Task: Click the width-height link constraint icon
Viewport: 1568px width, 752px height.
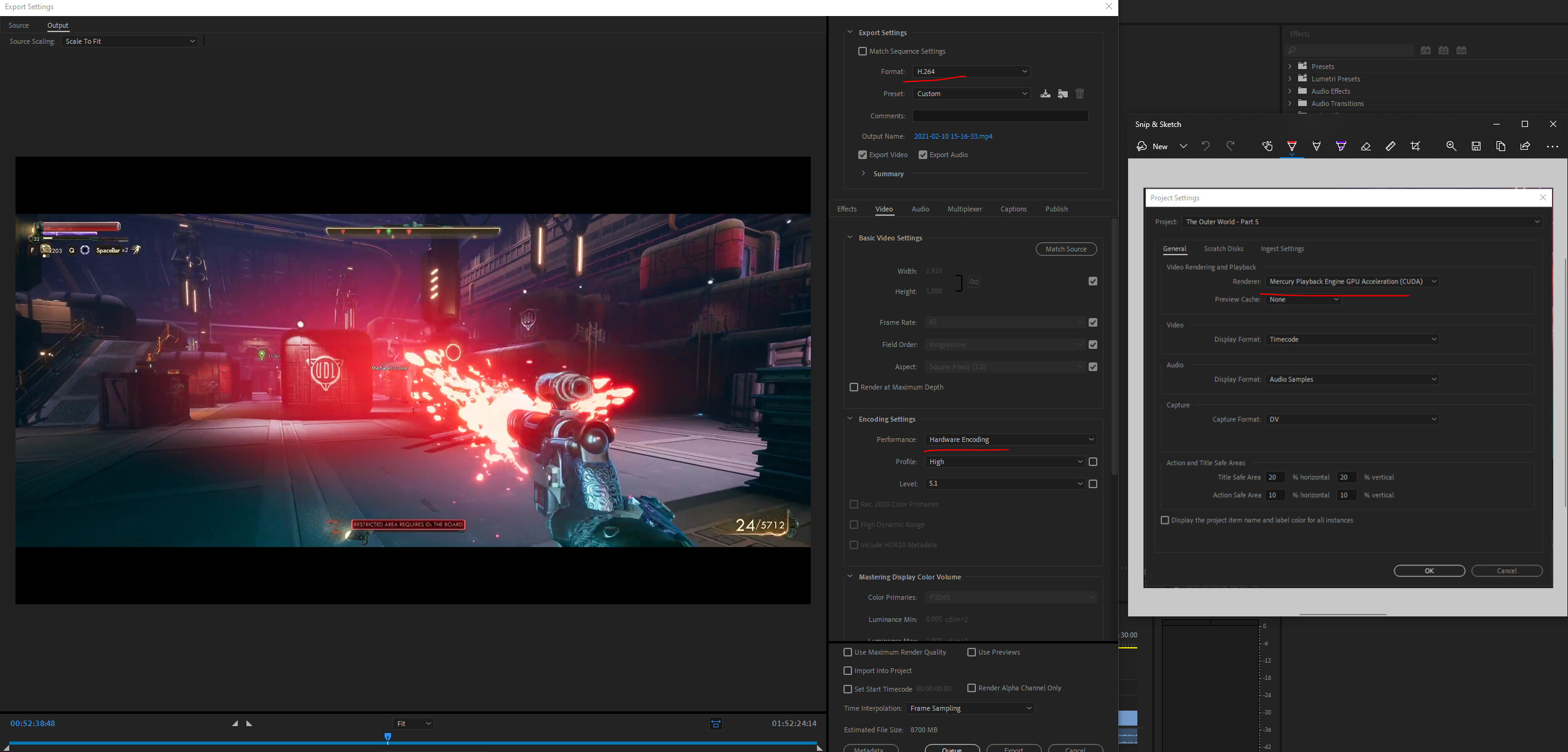Action: pyautogui.click(x=974, y=282)
